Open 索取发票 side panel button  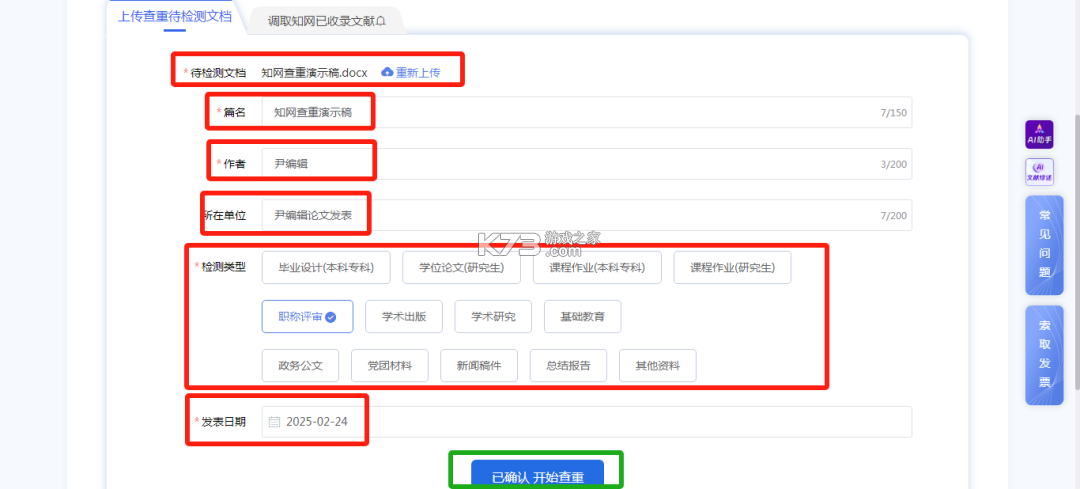[x=1044, y=355]
